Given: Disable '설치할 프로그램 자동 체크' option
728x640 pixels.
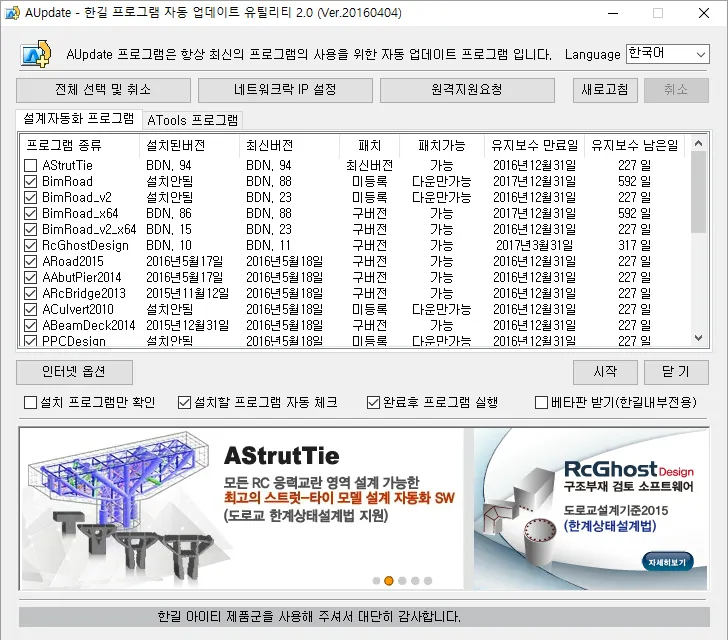Looking at the screenshot, I should tap(184, 402).
